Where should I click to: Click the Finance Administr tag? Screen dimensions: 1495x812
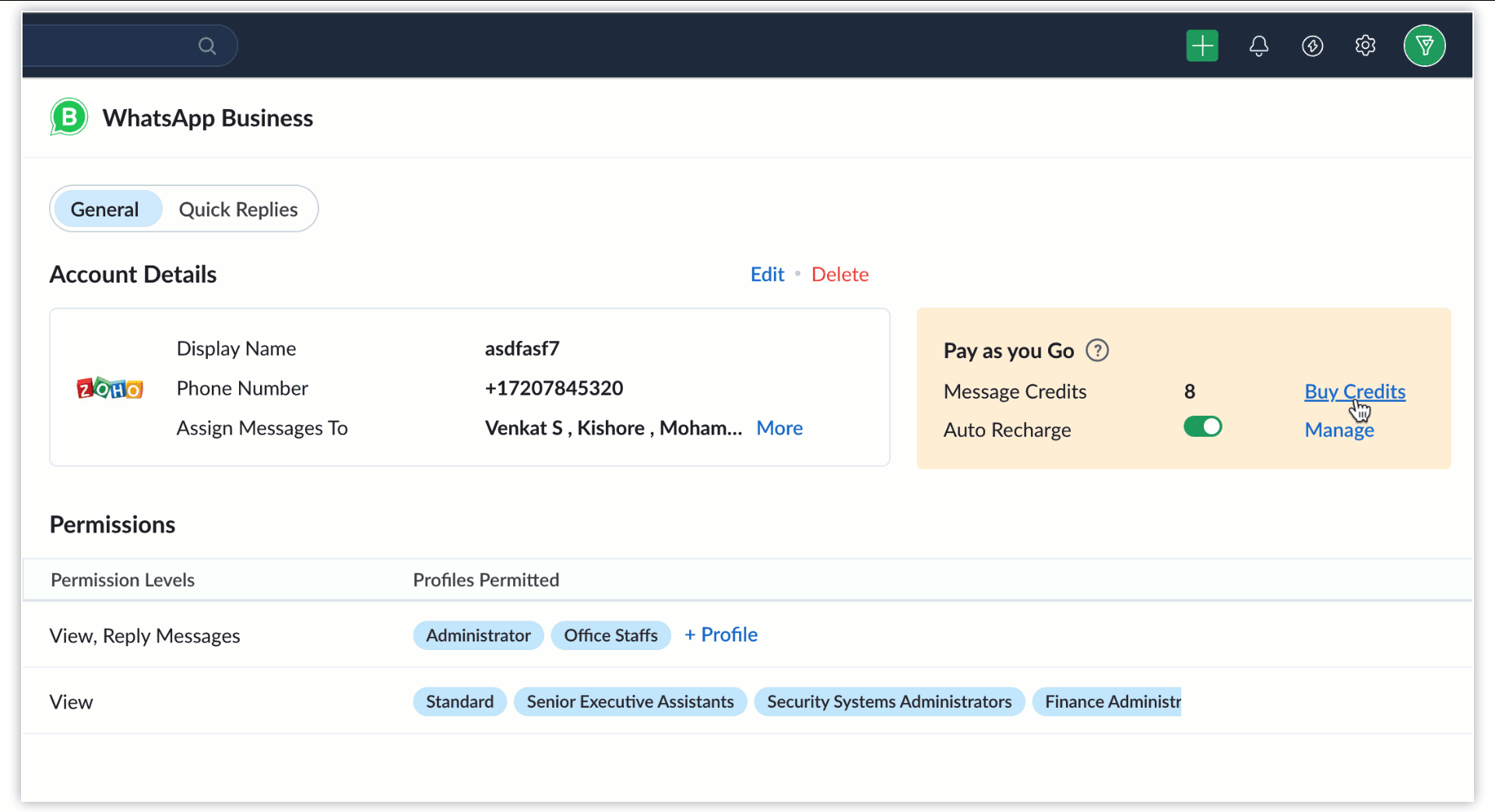point(1106,701)
